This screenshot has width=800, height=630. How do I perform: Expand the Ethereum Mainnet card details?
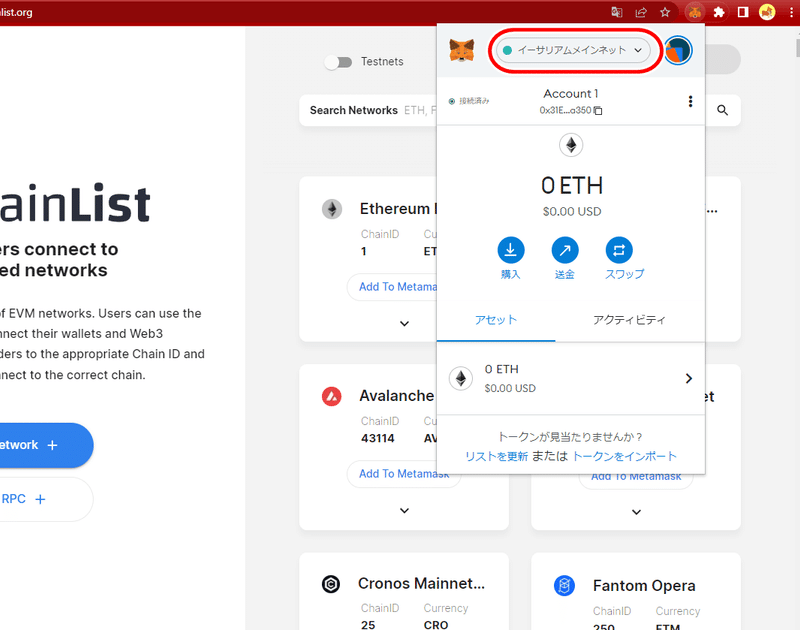(x=404, y=323)
